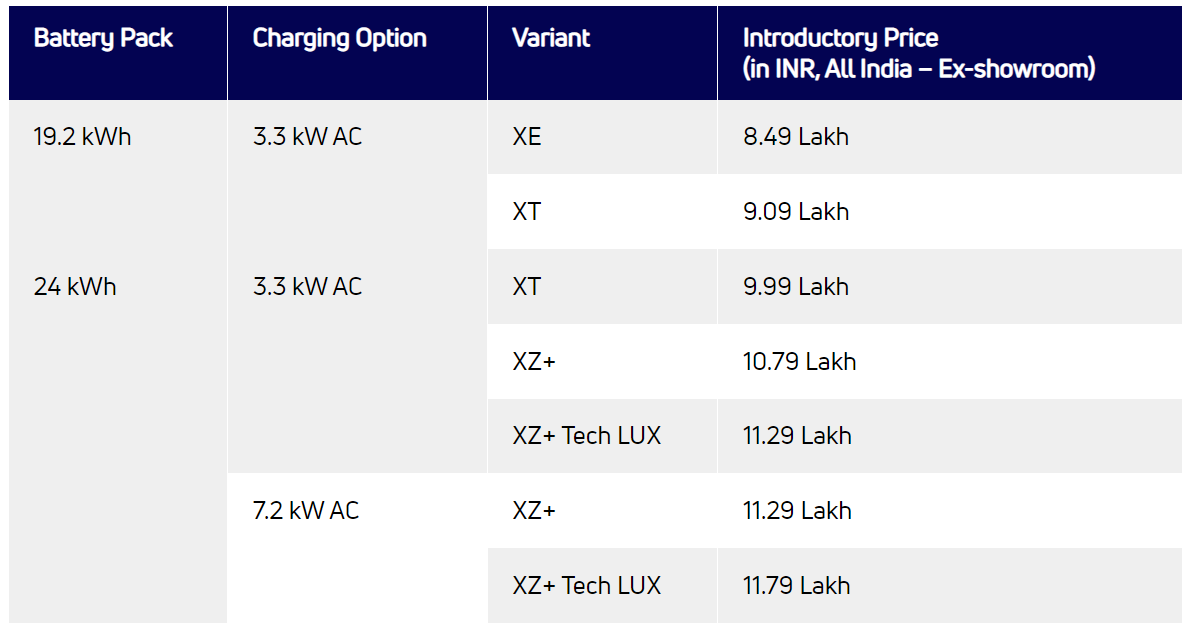Select XZ+ variant in the 7.2 kW AC row
Viewport: 1193px width, 632px height.
[x=534, y=511]
